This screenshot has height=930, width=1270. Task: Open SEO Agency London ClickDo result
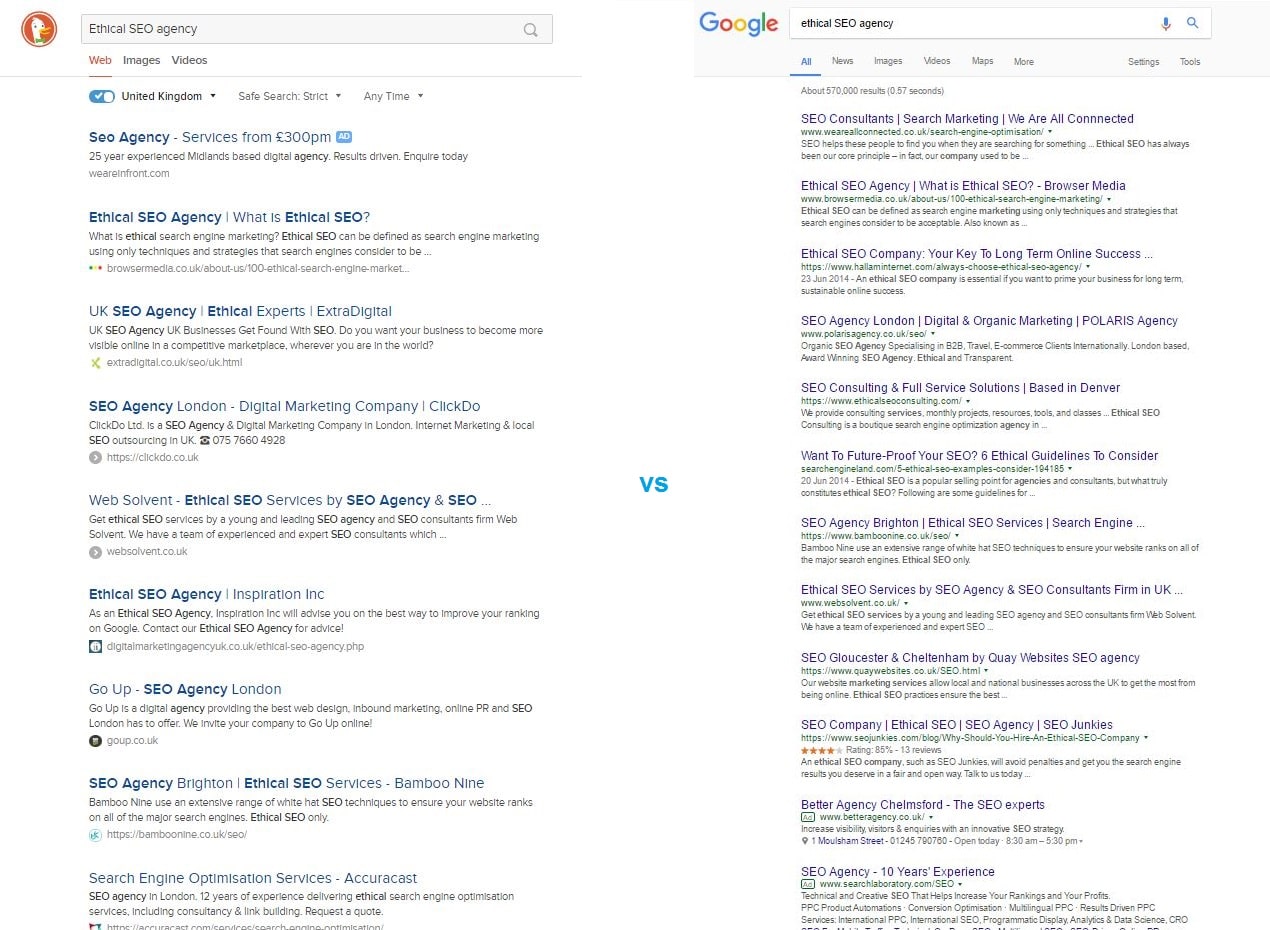[x=284, y=406]
